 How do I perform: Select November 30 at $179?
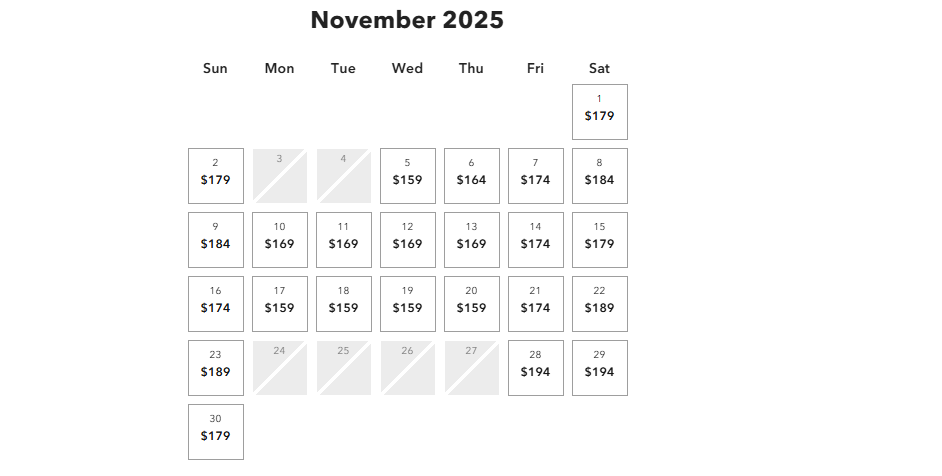point(216,432)
